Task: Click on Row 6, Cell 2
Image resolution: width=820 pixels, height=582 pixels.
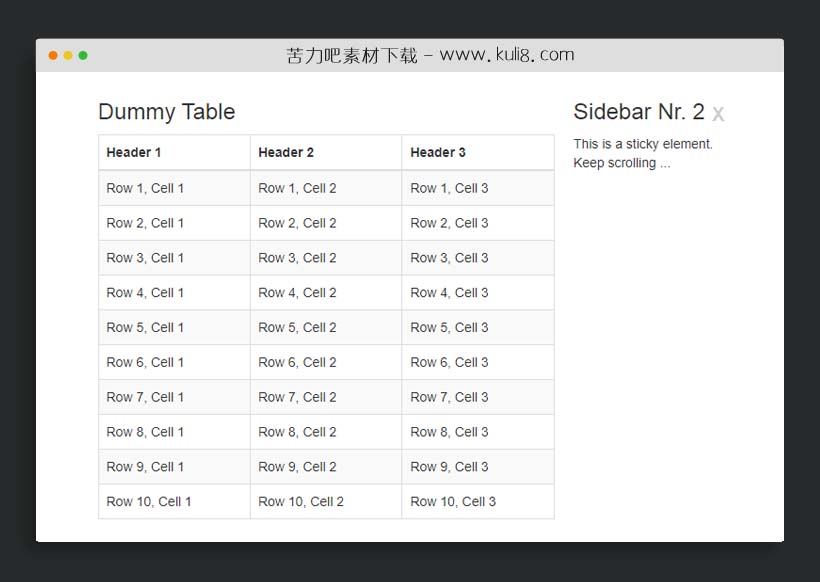Action: [x=297, y=363]
